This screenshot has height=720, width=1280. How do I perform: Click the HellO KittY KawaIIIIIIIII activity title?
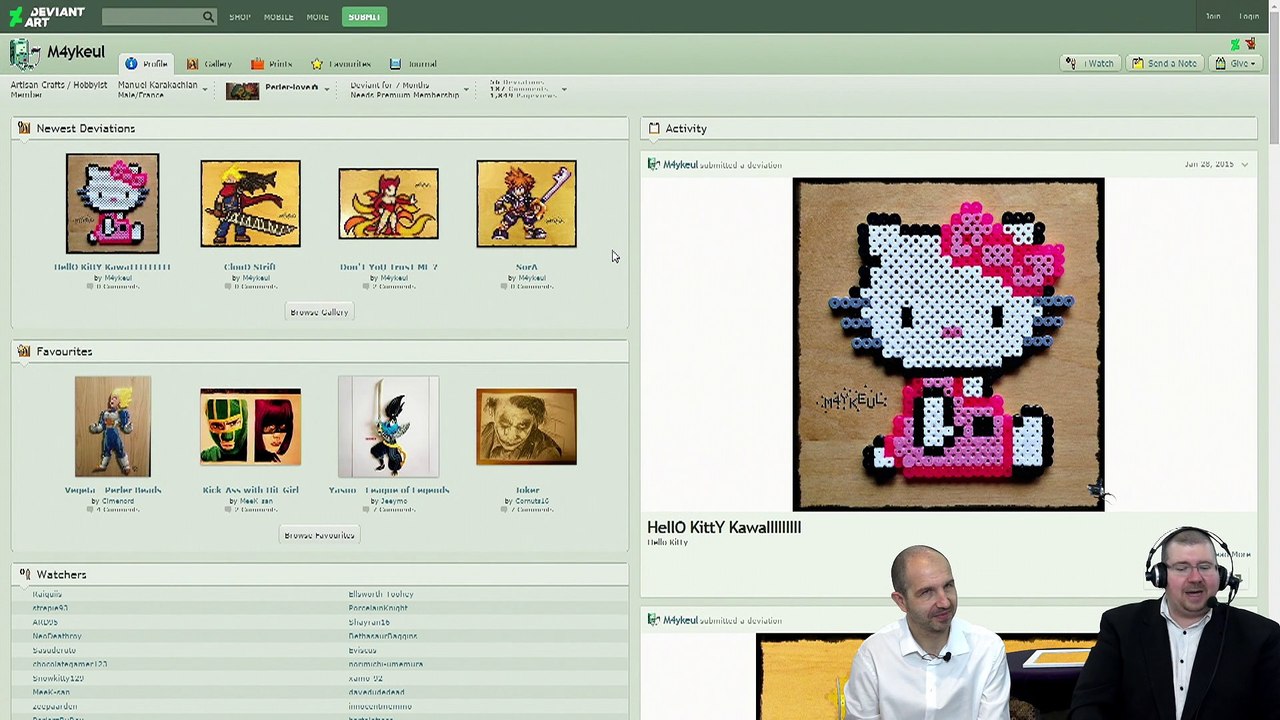tap(724, 527)
